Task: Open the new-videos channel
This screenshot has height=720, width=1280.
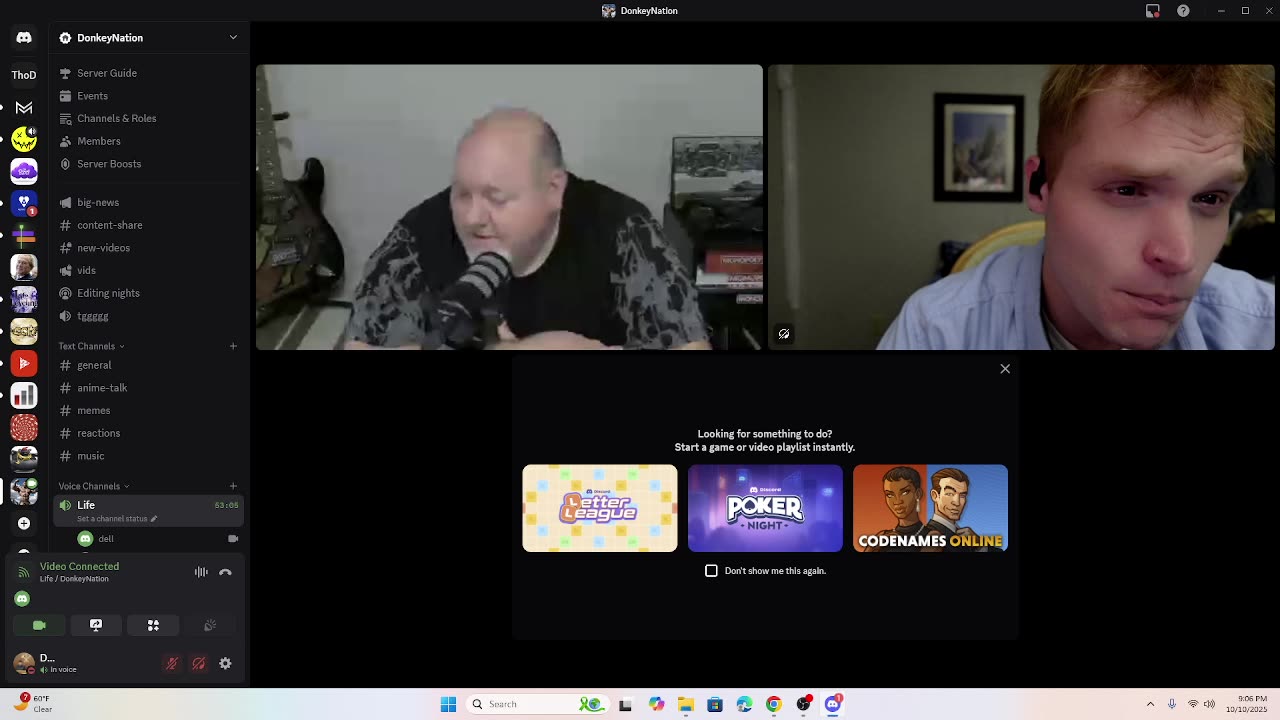Action: click(148, 248)
